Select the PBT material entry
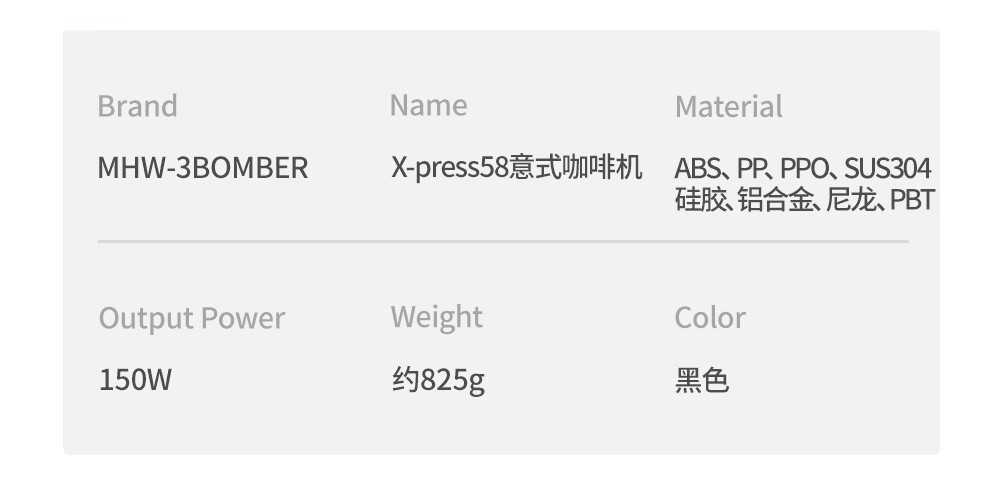 911,200
